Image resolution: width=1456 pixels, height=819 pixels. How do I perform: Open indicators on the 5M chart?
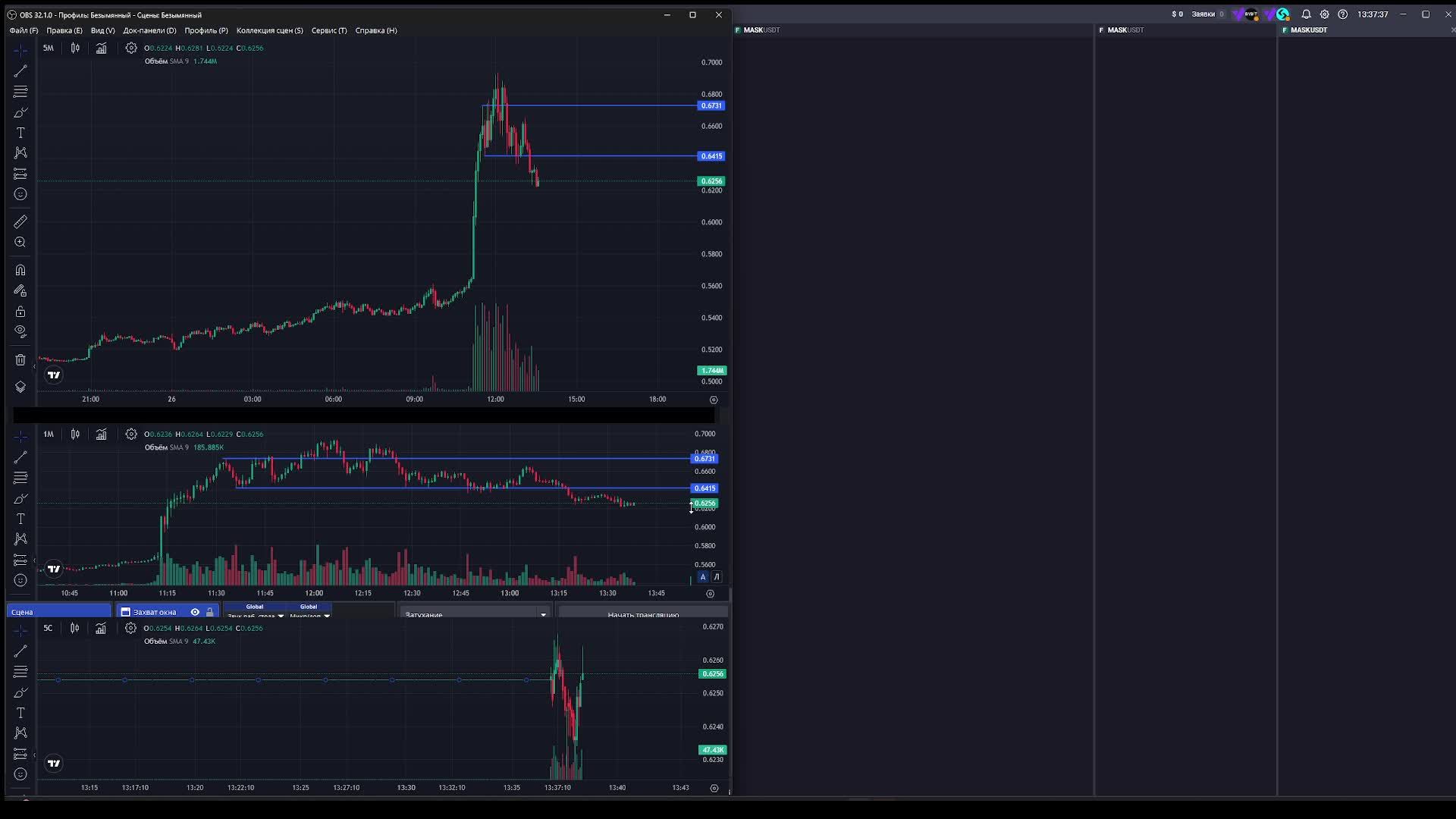(x=102, y=48)
